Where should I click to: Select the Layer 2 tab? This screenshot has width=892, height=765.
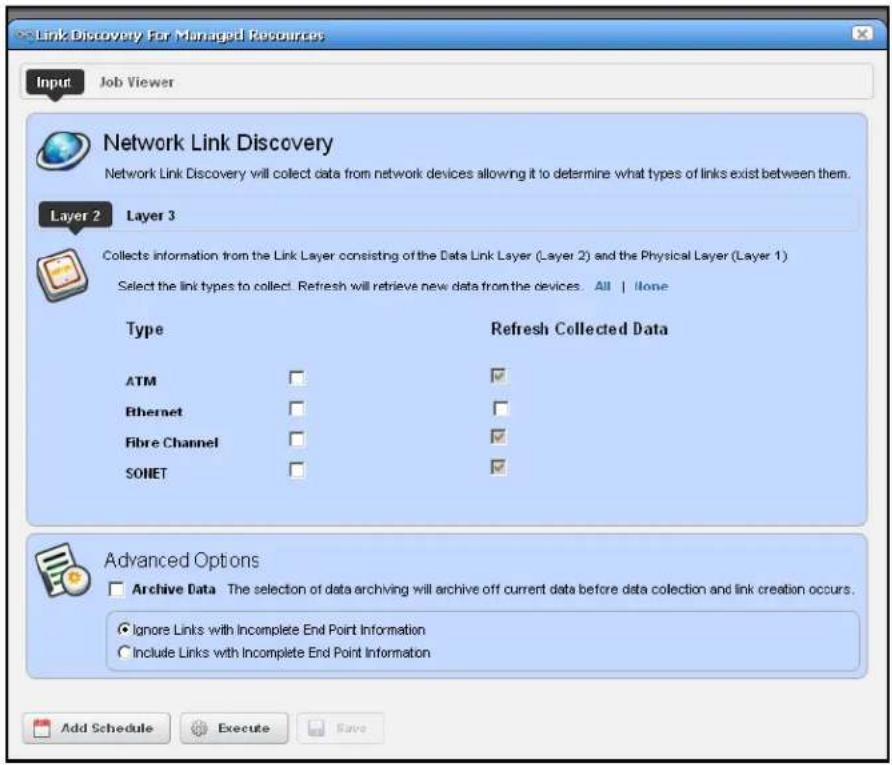[x=75, y=216]
